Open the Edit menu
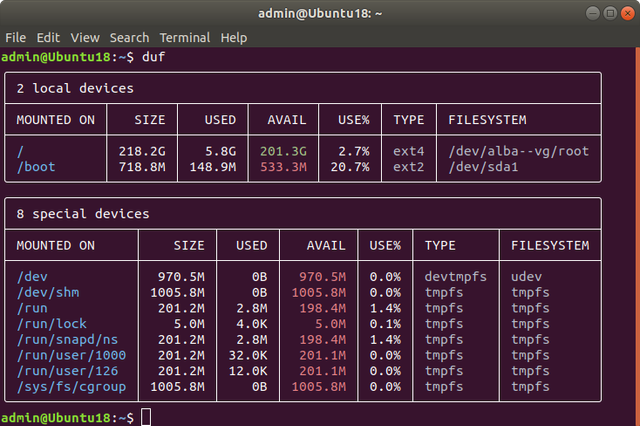640x426 pixels. coord(48,37)
